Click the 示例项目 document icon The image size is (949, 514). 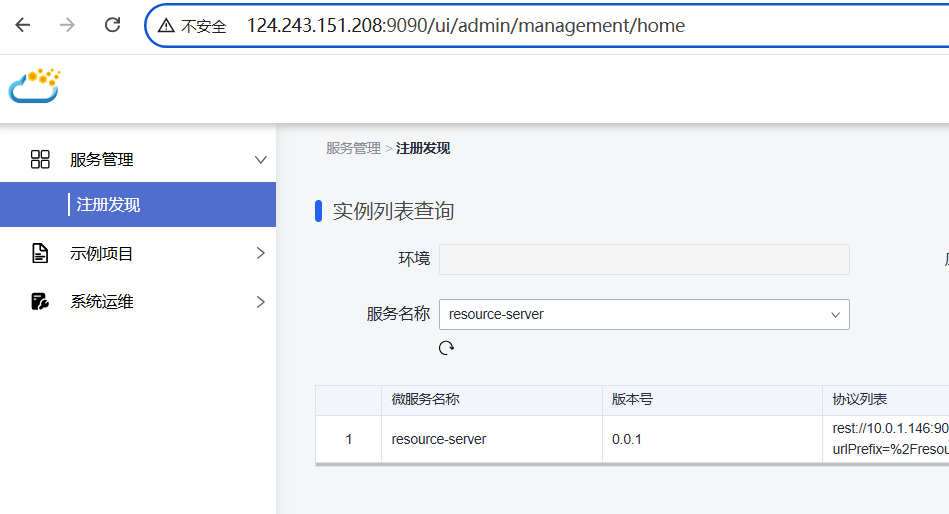tap(40, 254)
